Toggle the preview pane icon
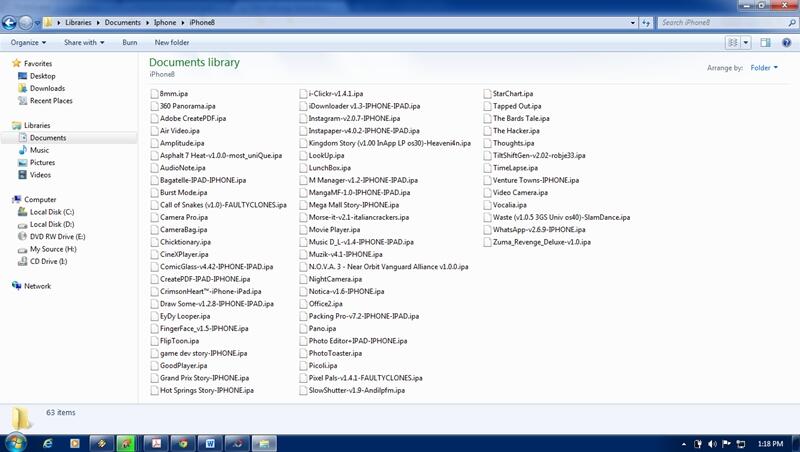800x452 pixels. click(765, 43)
